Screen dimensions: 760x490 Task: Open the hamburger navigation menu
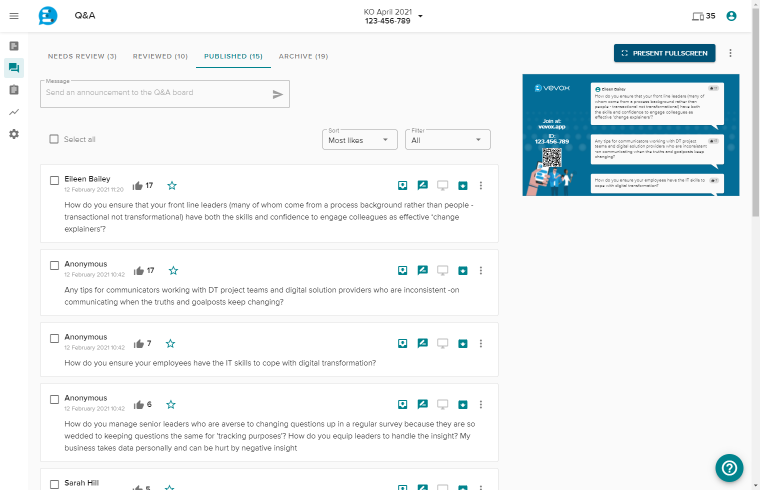pos(14,16)
